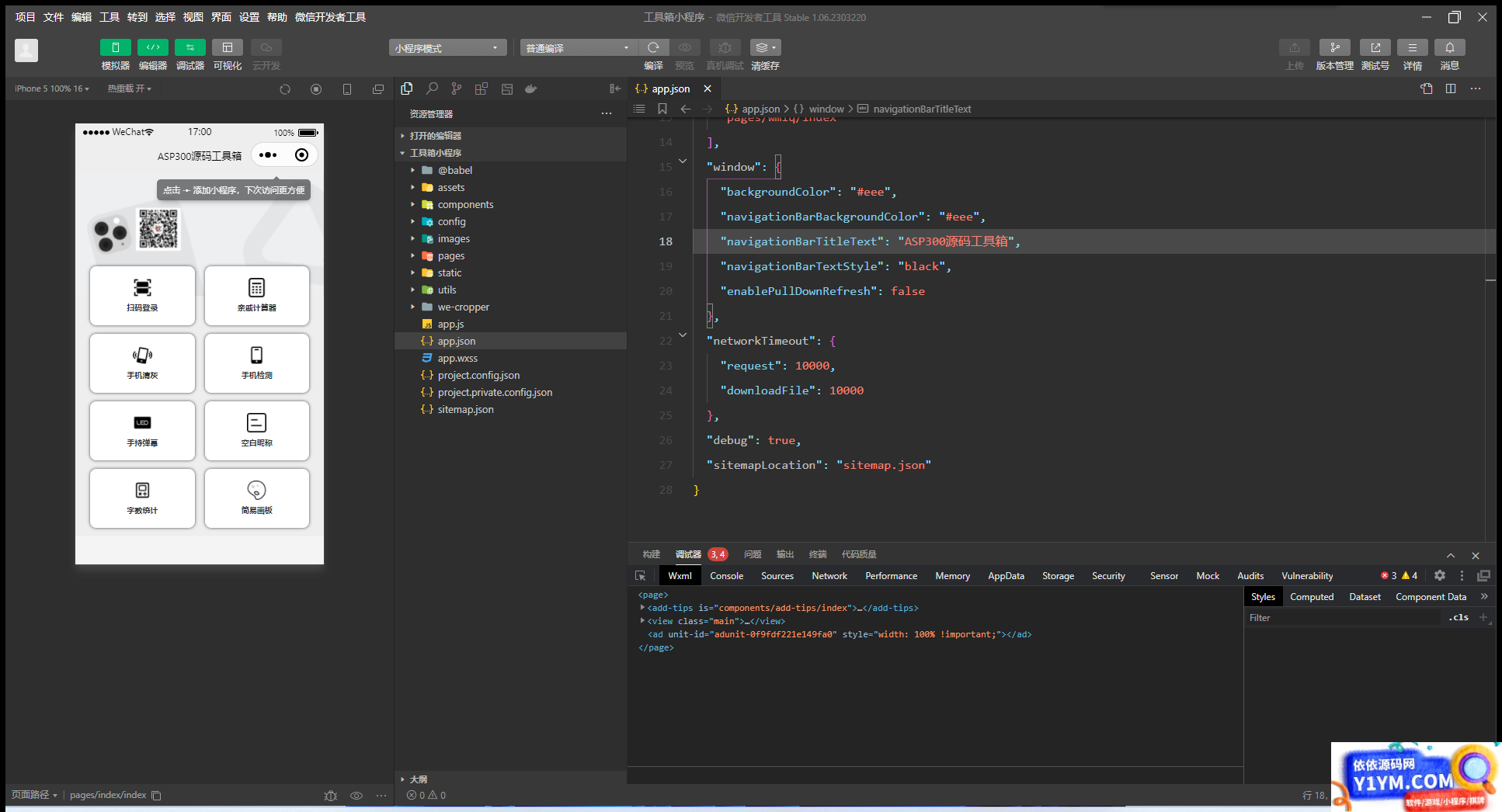Toggle the .cls class editor
This screenshot has width=1502, height=812.
point(1459,618)
